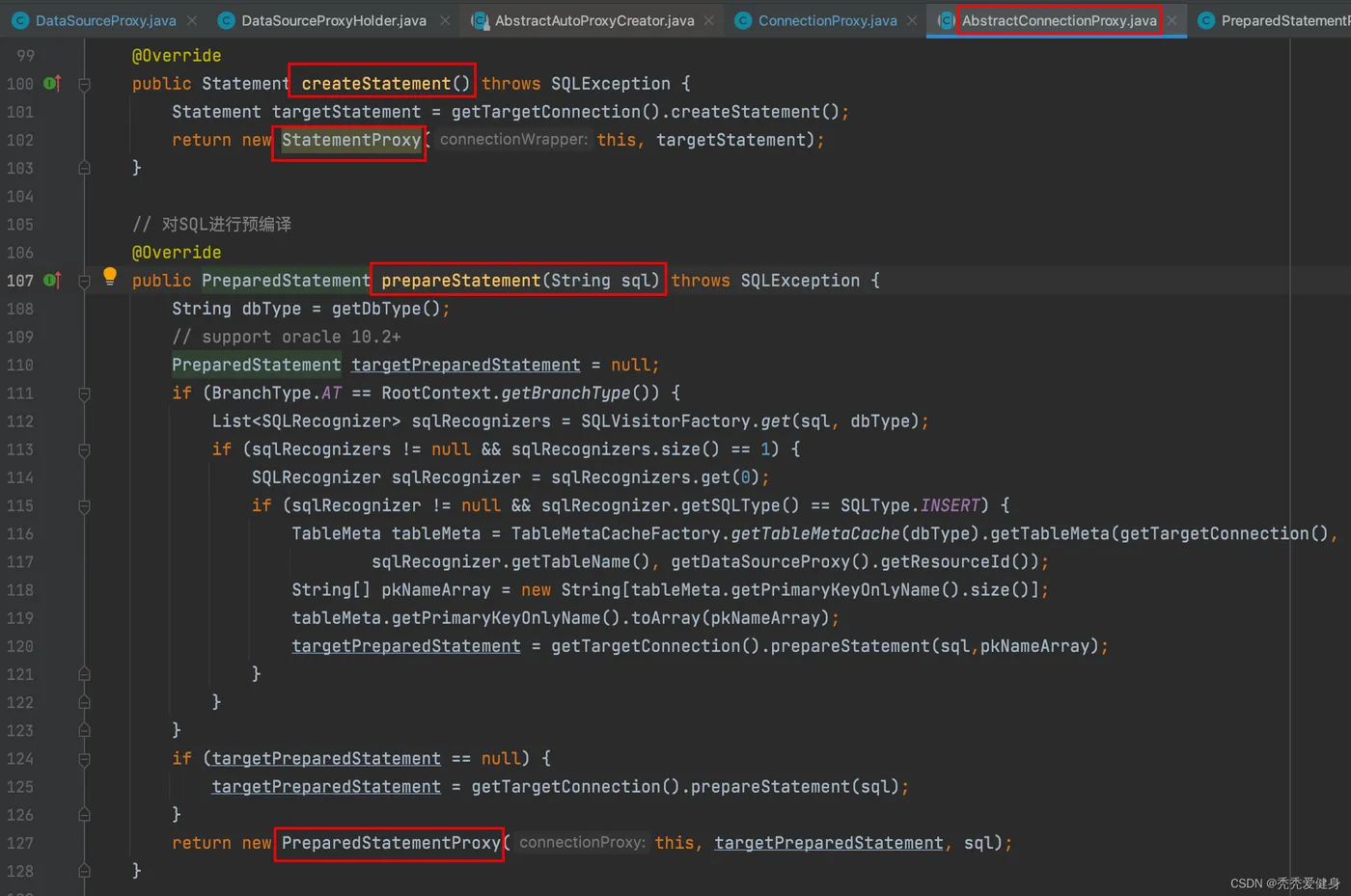Select the AbstractConnectionProxy.java tab
This screenshot has height=896, width=1351.
(x=1059, y=20)
